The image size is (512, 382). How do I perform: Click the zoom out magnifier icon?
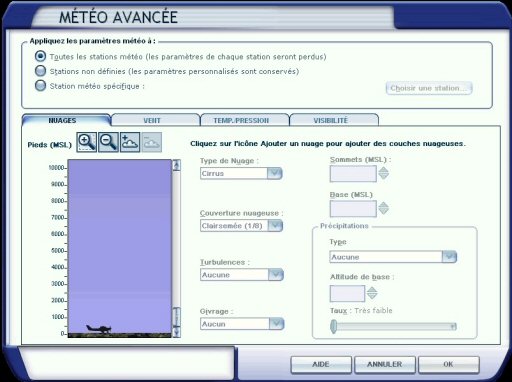point(108,142)
